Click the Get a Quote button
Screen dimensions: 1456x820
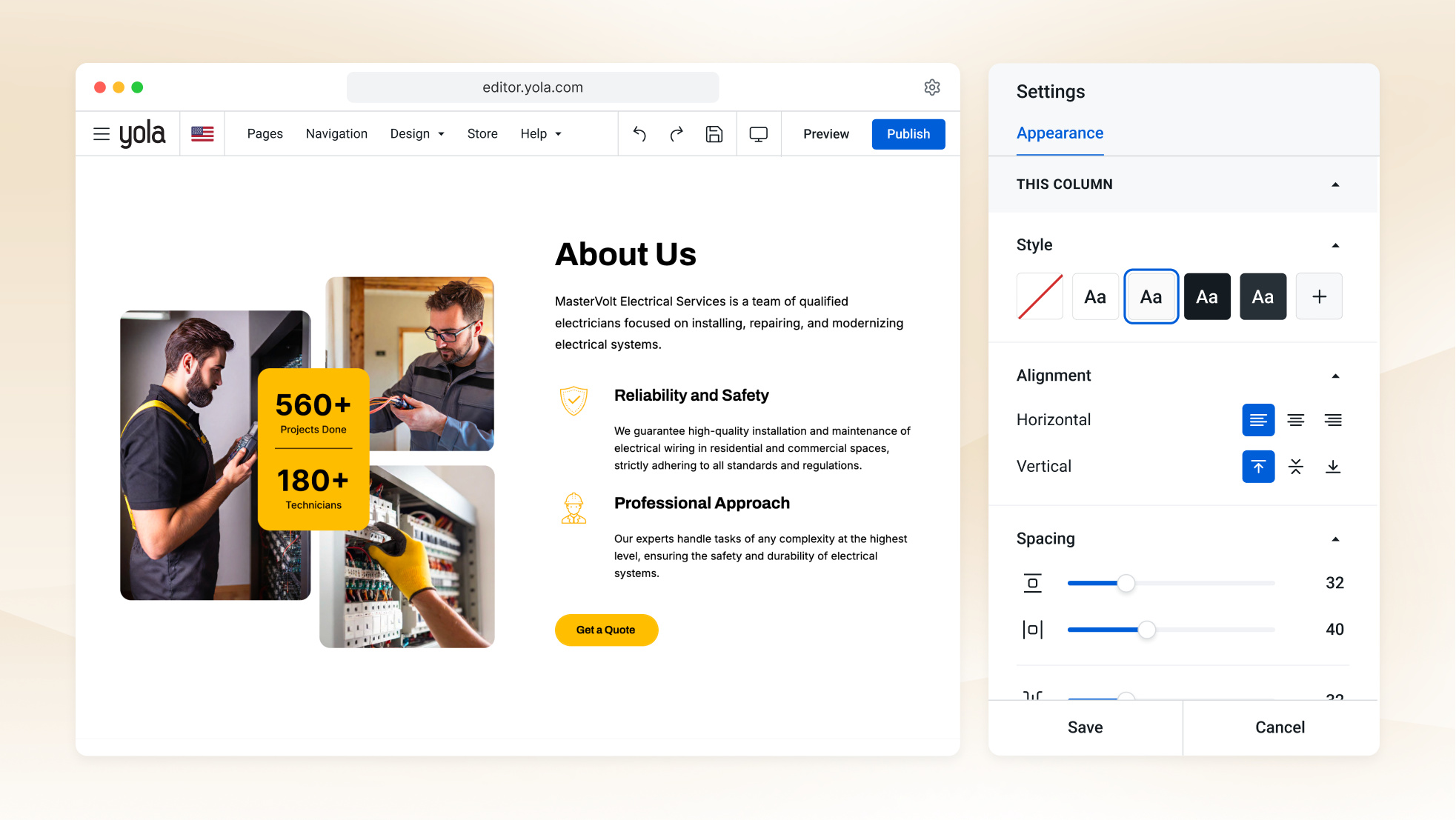606,630
